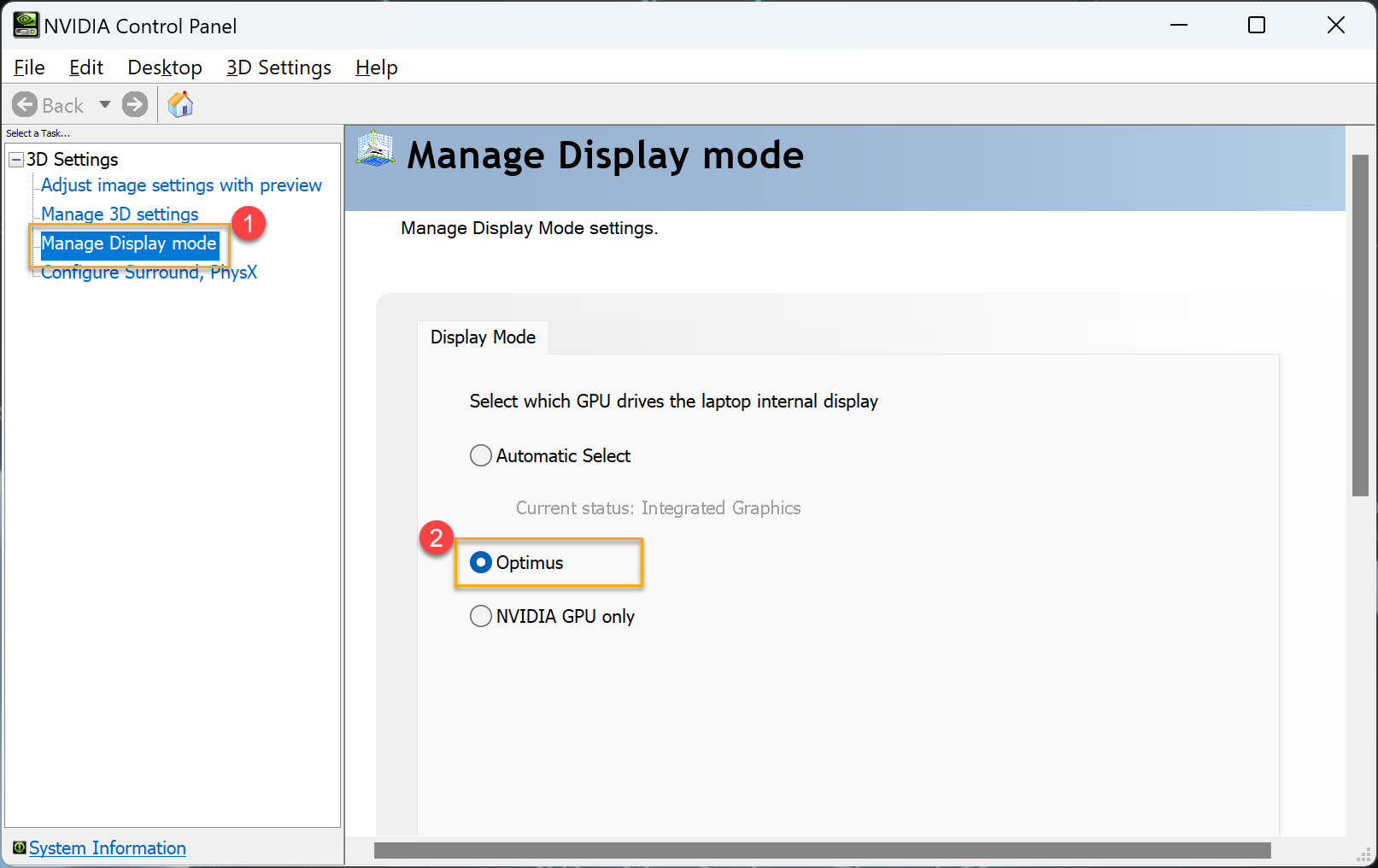Click the vertical scrollbar thumb

coord(1360,325)
